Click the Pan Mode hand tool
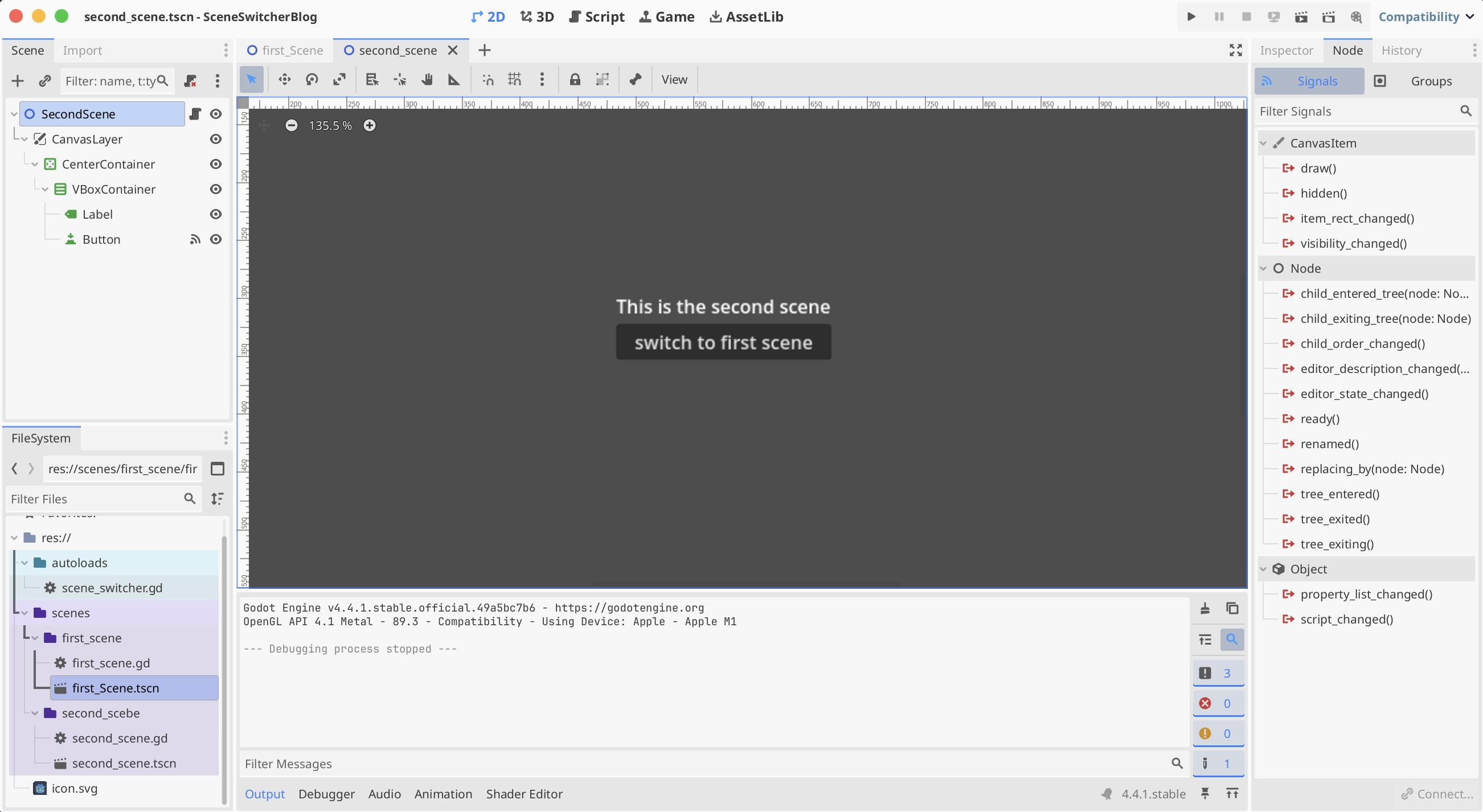This screenshot has width=1483, height=812. click(427, 79)
